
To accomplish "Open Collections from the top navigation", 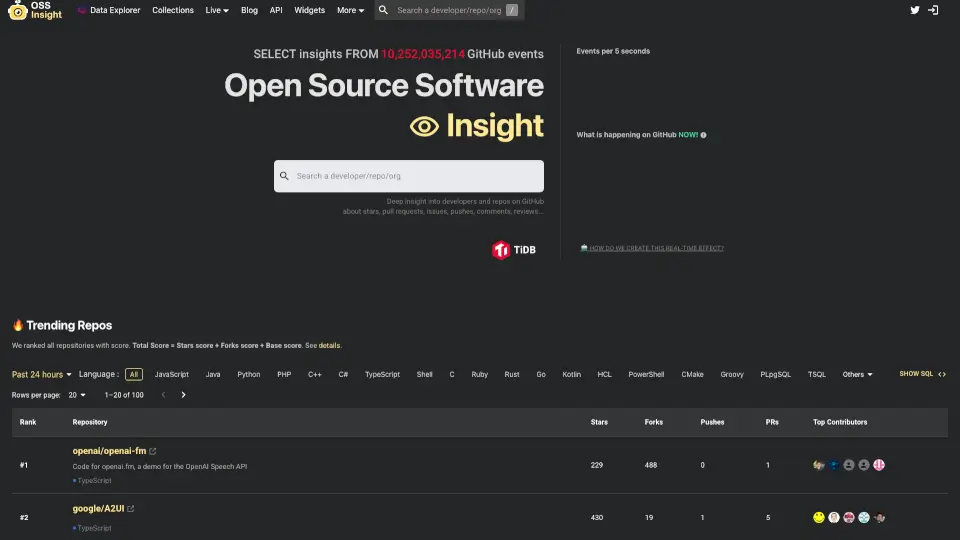I will point(173,10).
